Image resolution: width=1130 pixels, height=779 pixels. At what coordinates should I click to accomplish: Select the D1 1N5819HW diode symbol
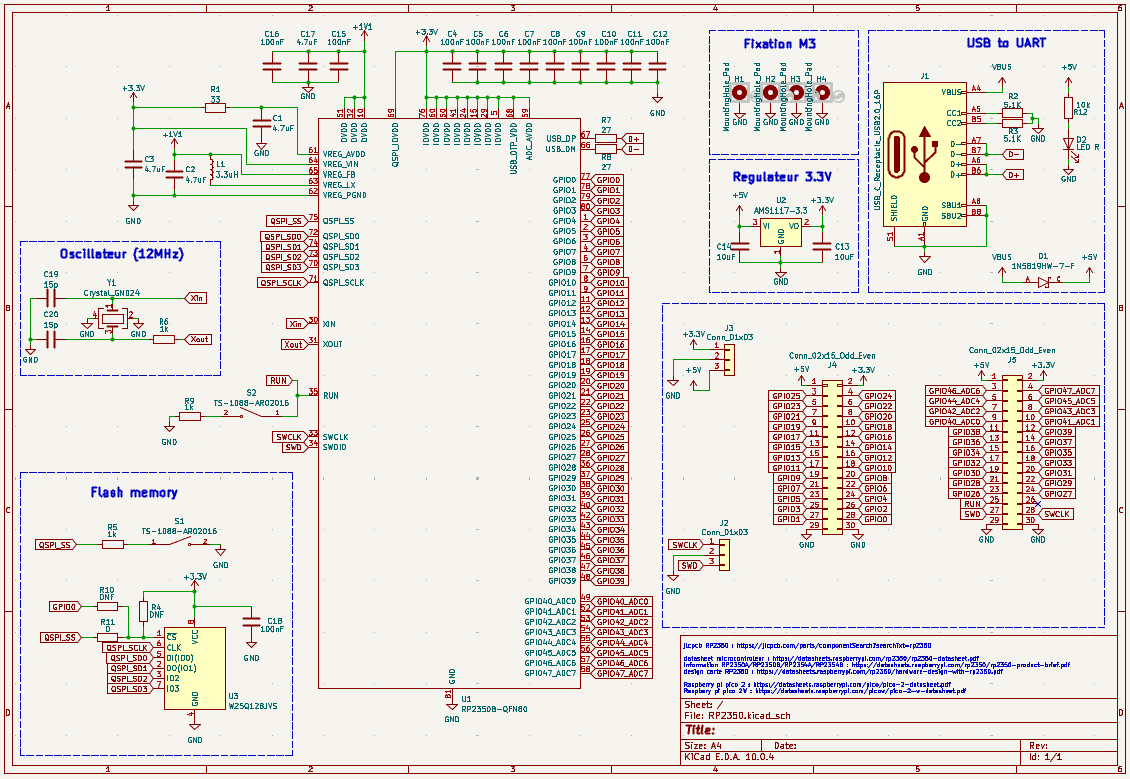click(x=1044, y=282)
